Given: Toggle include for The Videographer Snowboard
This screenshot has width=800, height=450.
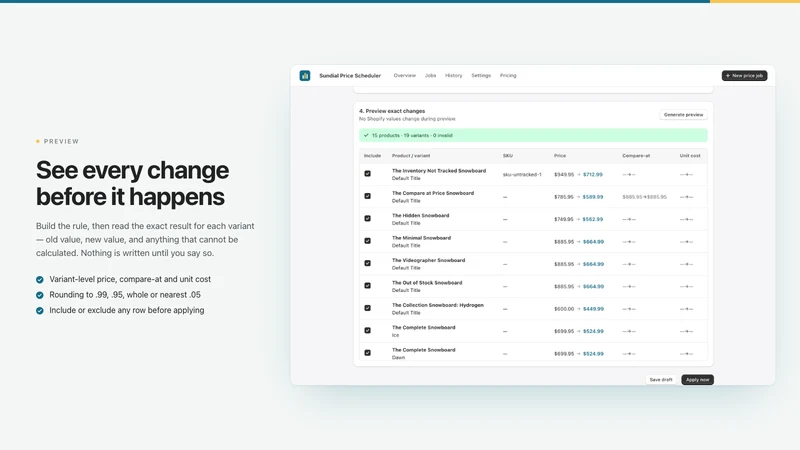Looking at the screenshot, I should coord(367,263).
